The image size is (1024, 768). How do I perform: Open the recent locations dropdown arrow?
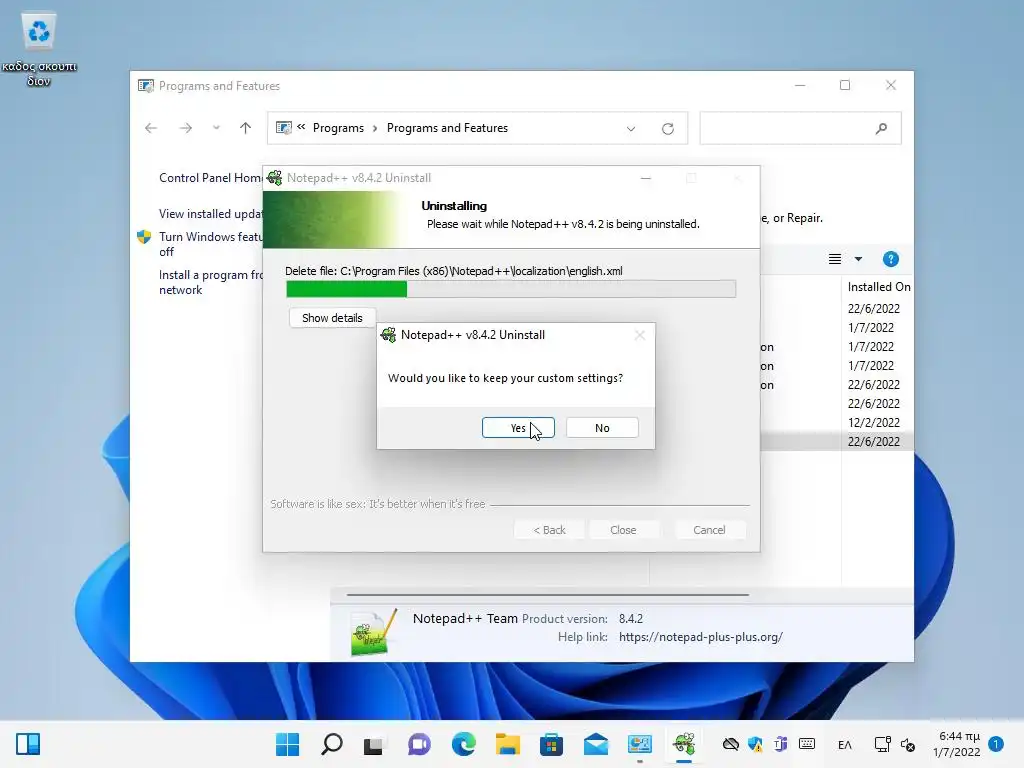pos(216,128)
